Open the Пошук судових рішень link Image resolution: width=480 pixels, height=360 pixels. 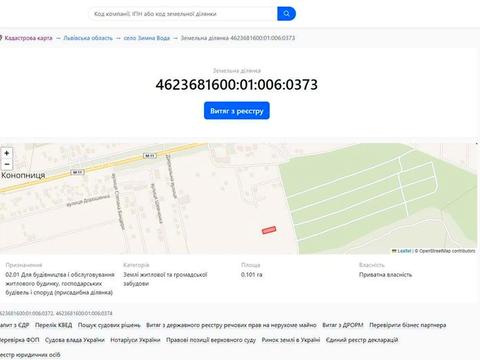point(109,325)
